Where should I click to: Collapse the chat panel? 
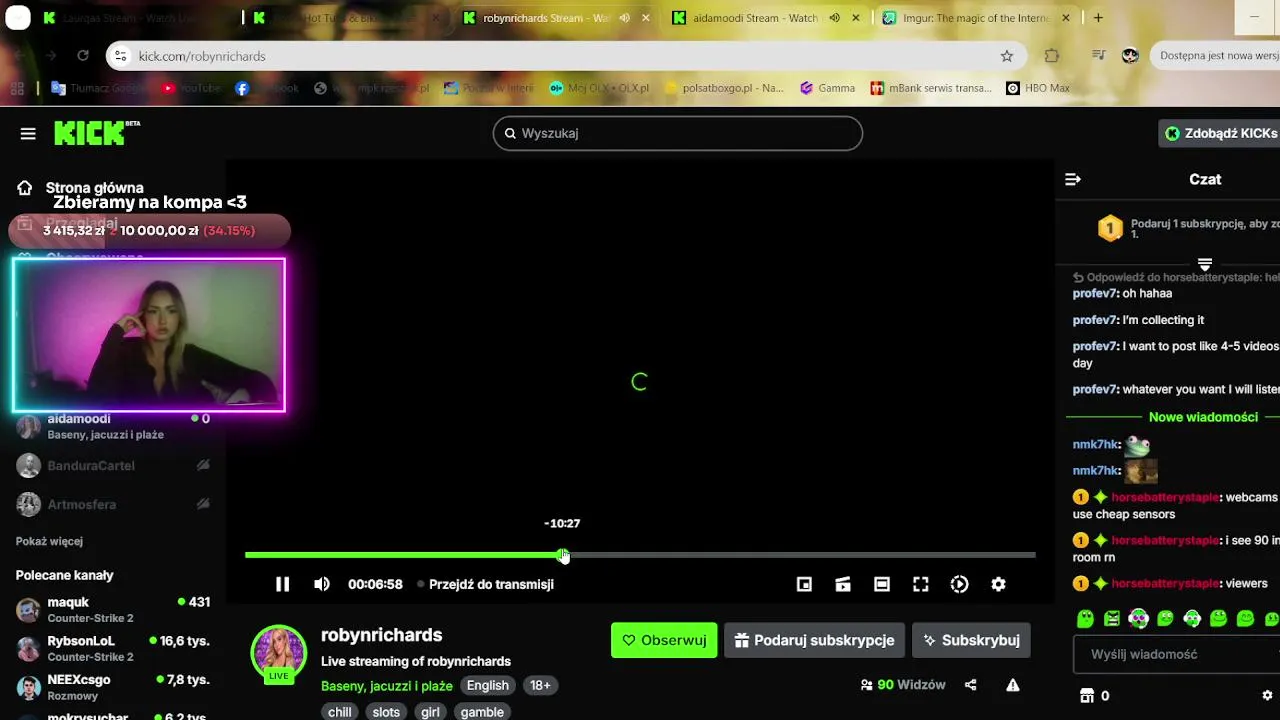pyautogui.click(x=1073, y=179)
